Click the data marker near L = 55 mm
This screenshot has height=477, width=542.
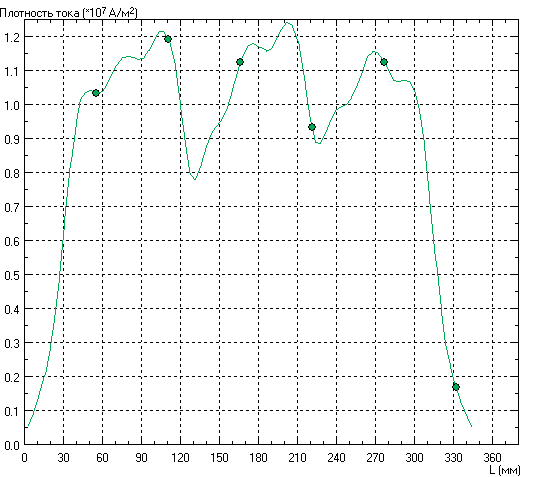(x=96, y=93)
